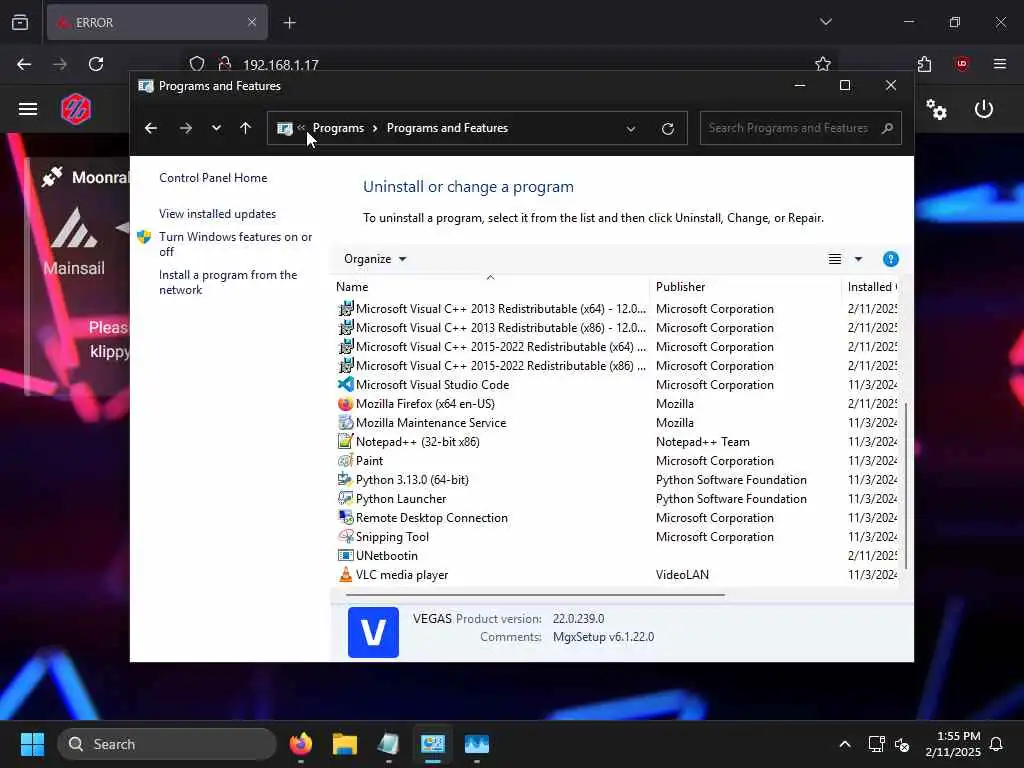The image size is (1024, 768).
Task: Refresh the Programs and Features list
Action: click(x=667, y=129)
